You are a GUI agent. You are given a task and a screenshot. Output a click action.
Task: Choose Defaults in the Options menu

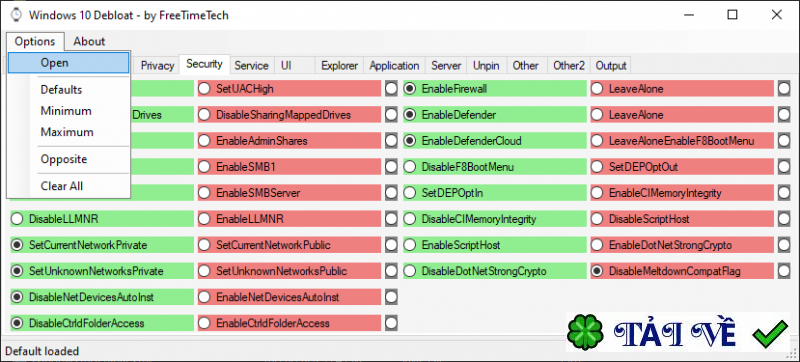click(x=68, y=90)
